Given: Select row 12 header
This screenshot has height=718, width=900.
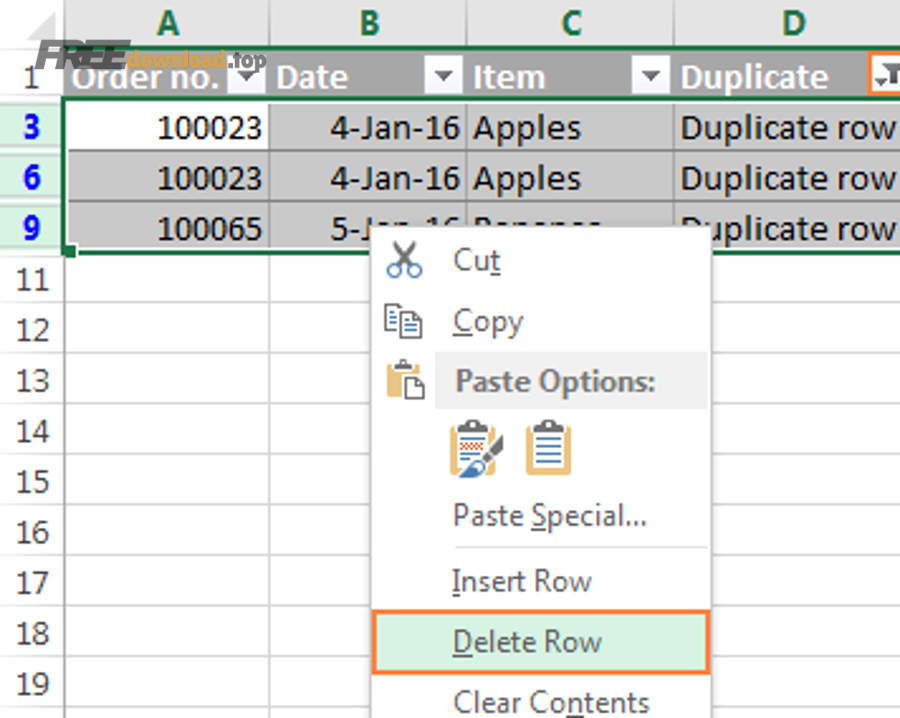Looking at the screenshot, I should (32, 331).
